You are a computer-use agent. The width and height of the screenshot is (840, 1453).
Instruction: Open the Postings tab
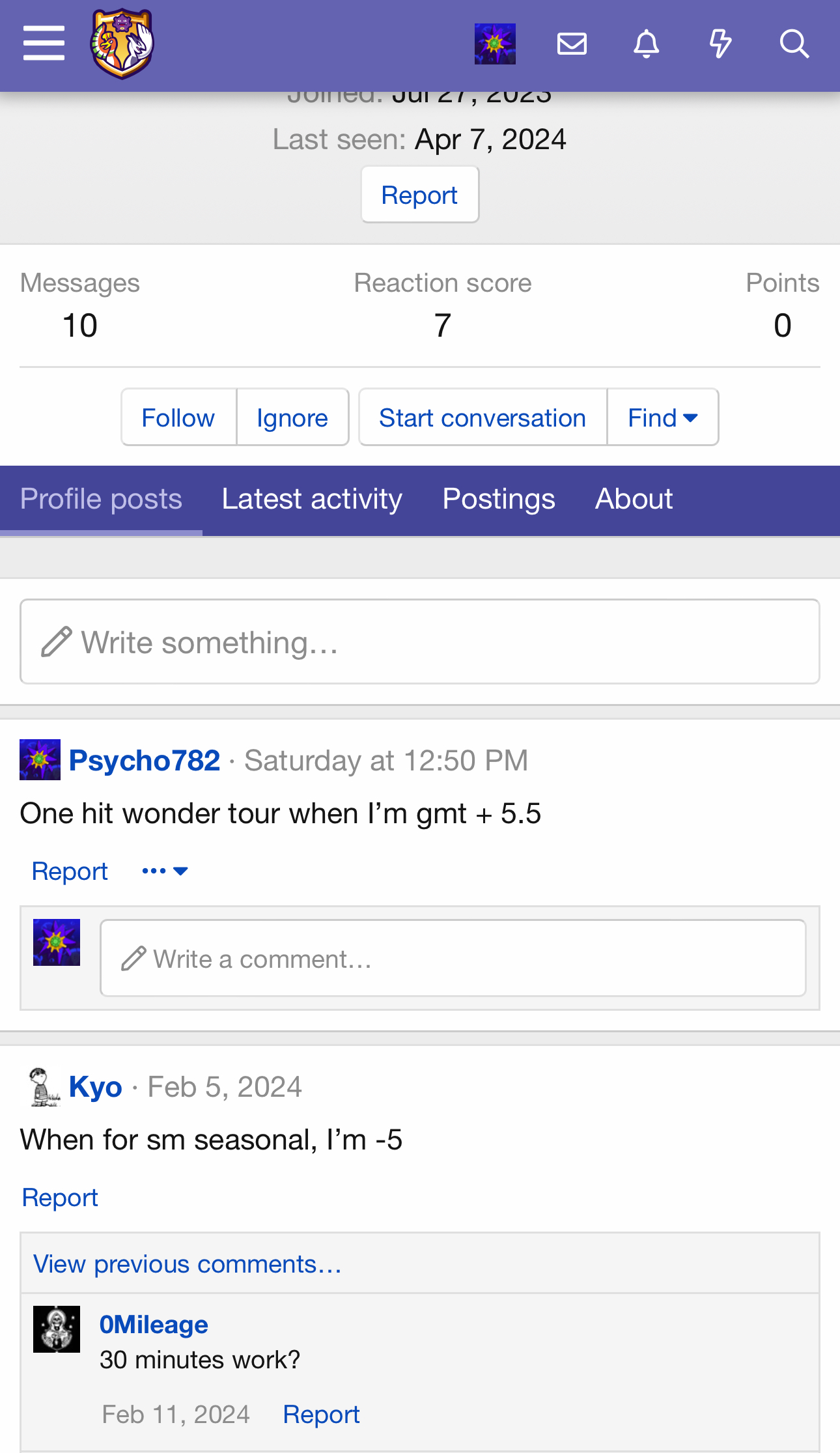point(499,499)
